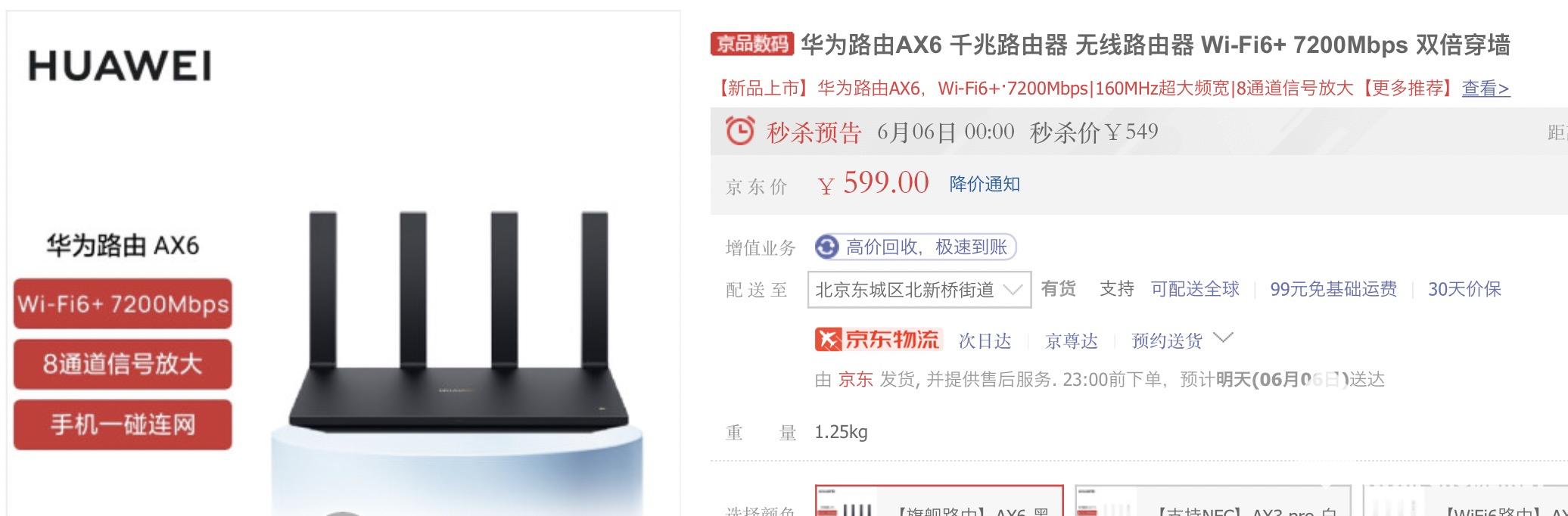Click the 京品数码 red badge
The width and height of the screenshot is (1568, 516).
point(751,44)
